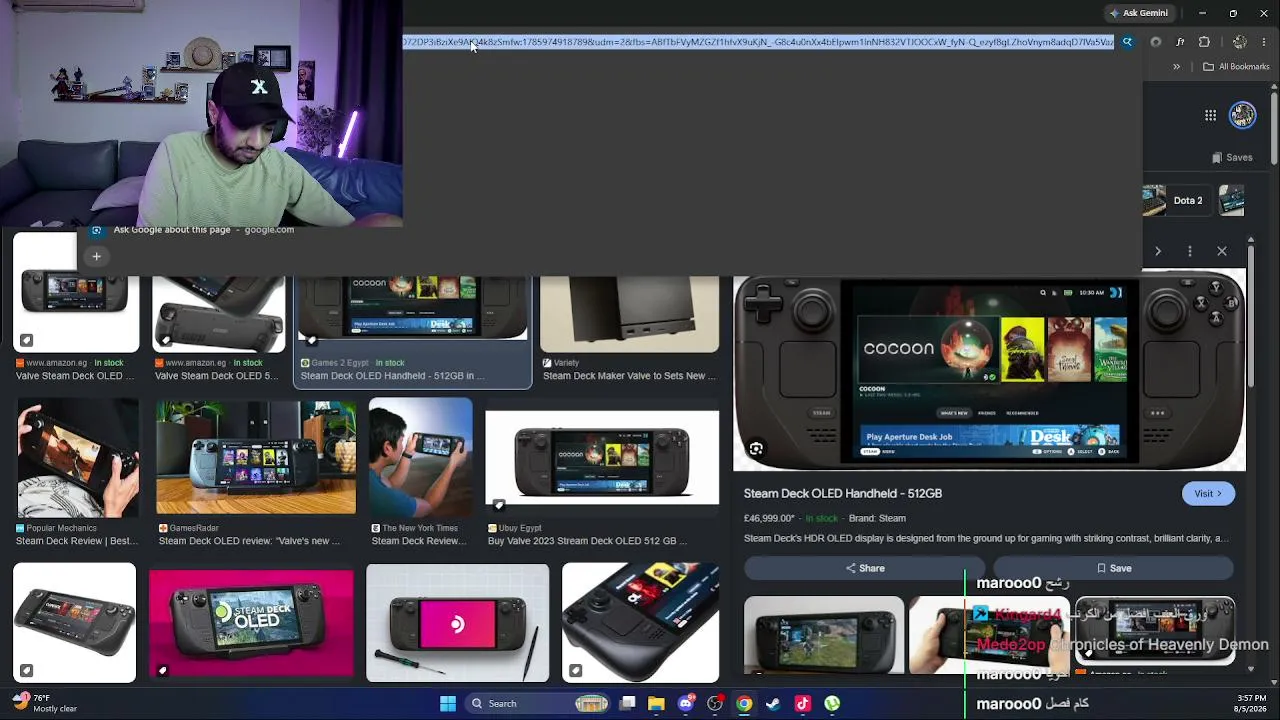Open uTorrent from the taskbar

pyautogui.click(x=832, y=703)
